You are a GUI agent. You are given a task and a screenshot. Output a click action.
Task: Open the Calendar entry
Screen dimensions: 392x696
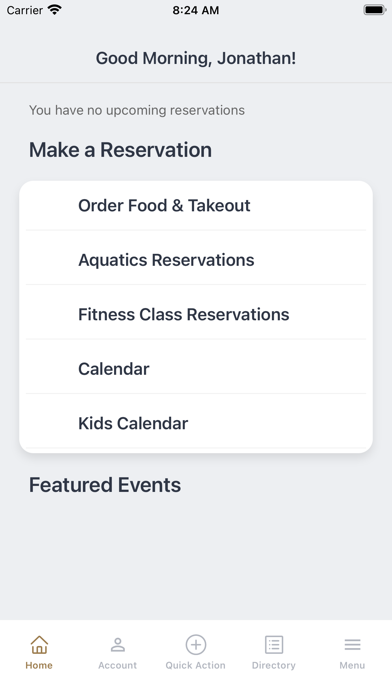click(196, 369)
